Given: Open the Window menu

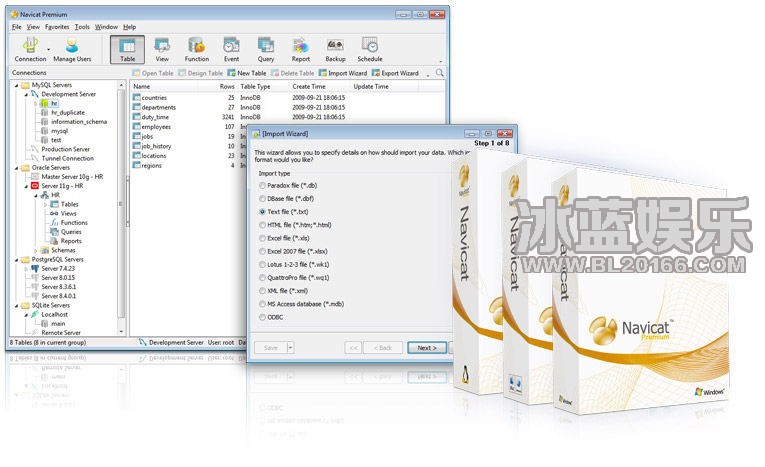Looking at the screenshot, I should point(106,27).
